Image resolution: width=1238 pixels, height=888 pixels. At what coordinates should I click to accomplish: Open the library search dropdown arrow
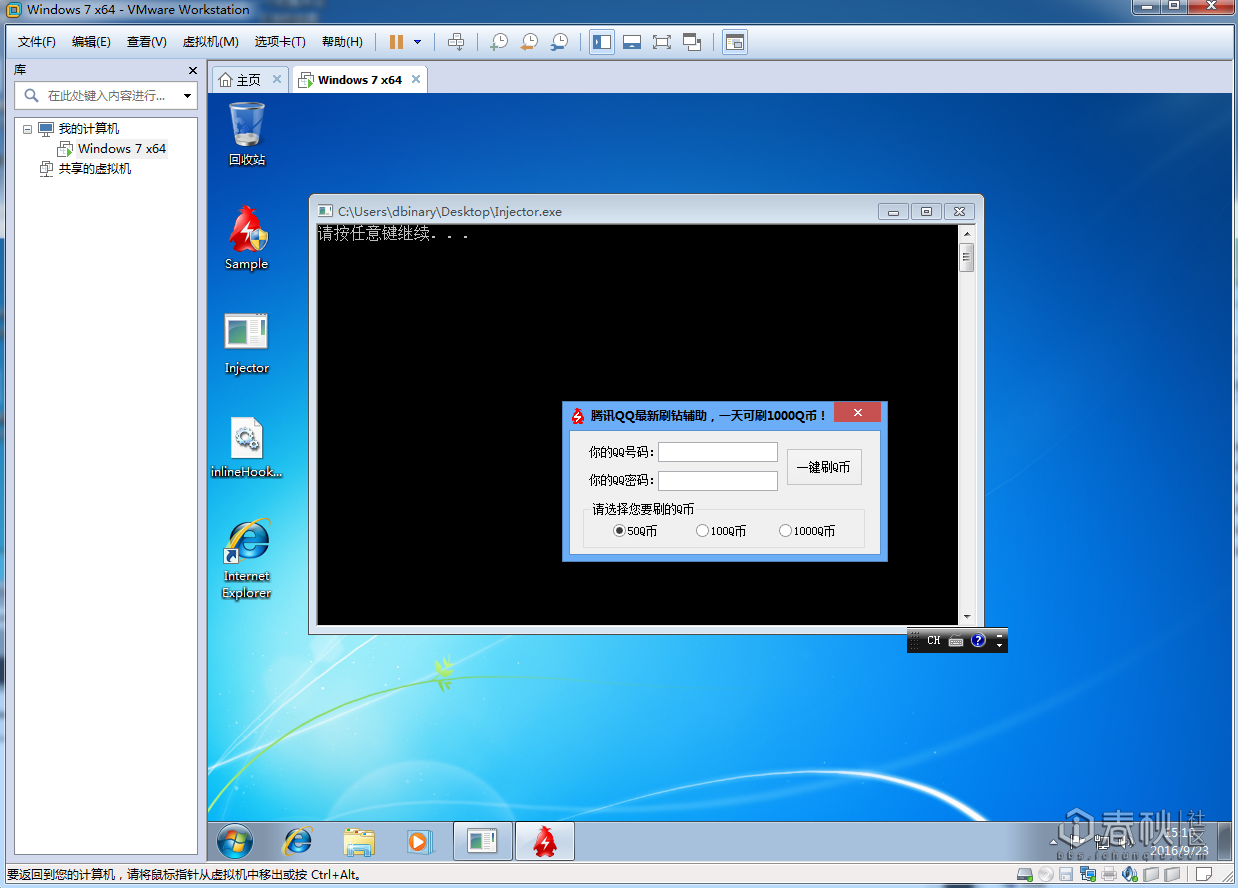[x=187, y=96]
